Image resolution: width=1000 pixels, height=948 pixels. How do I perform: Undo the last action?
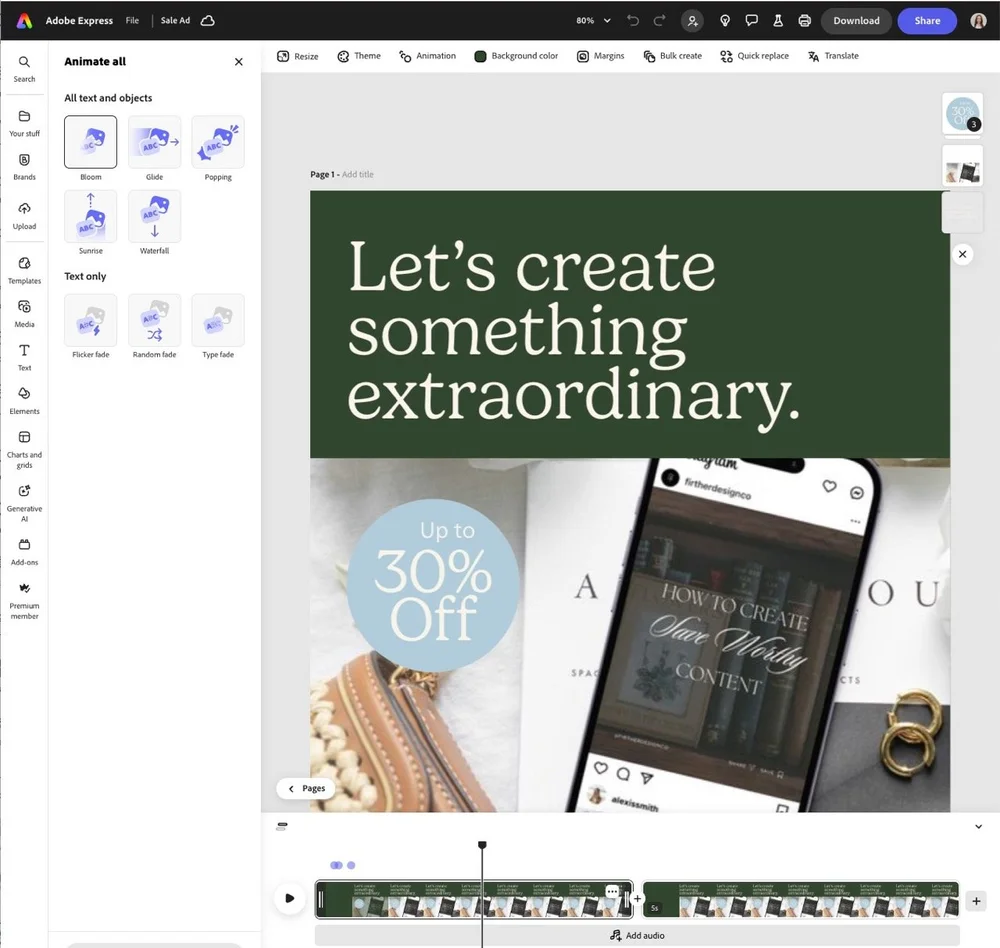click(633, 20)
